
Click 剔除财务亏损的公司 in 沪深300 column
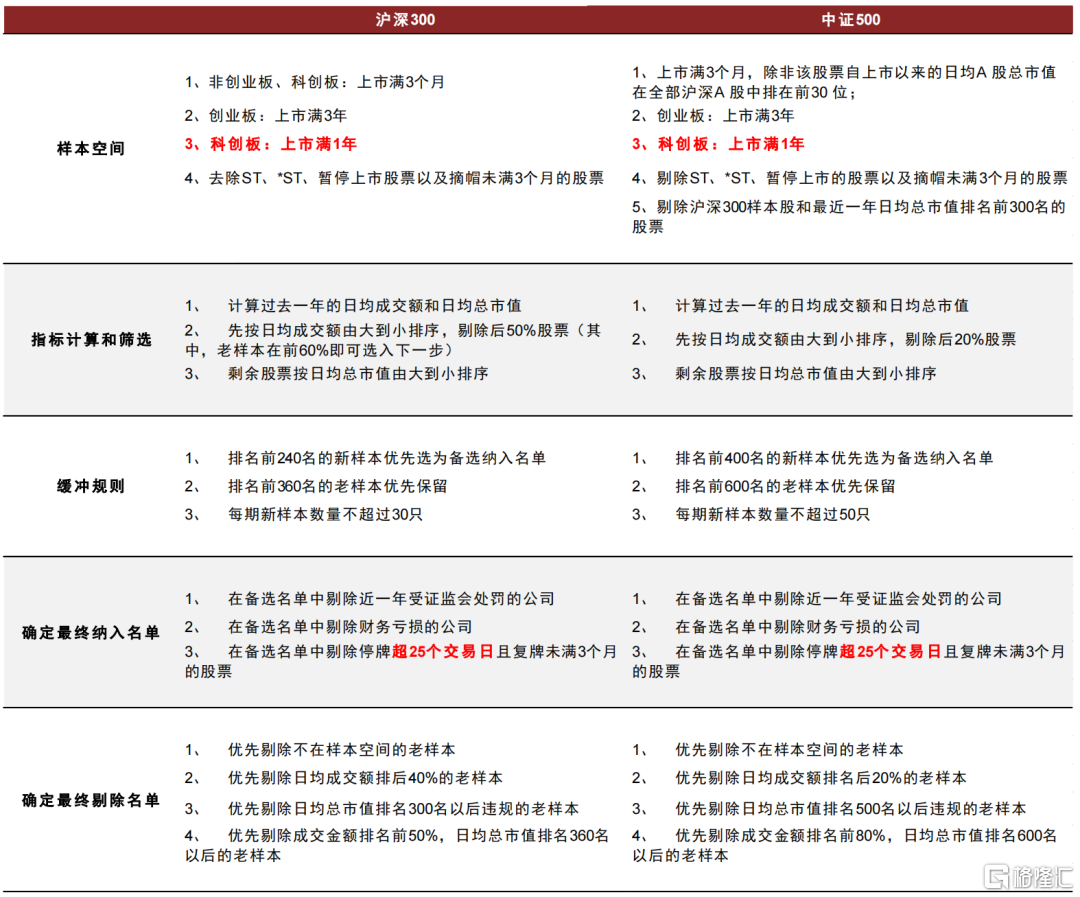point(329,627)
